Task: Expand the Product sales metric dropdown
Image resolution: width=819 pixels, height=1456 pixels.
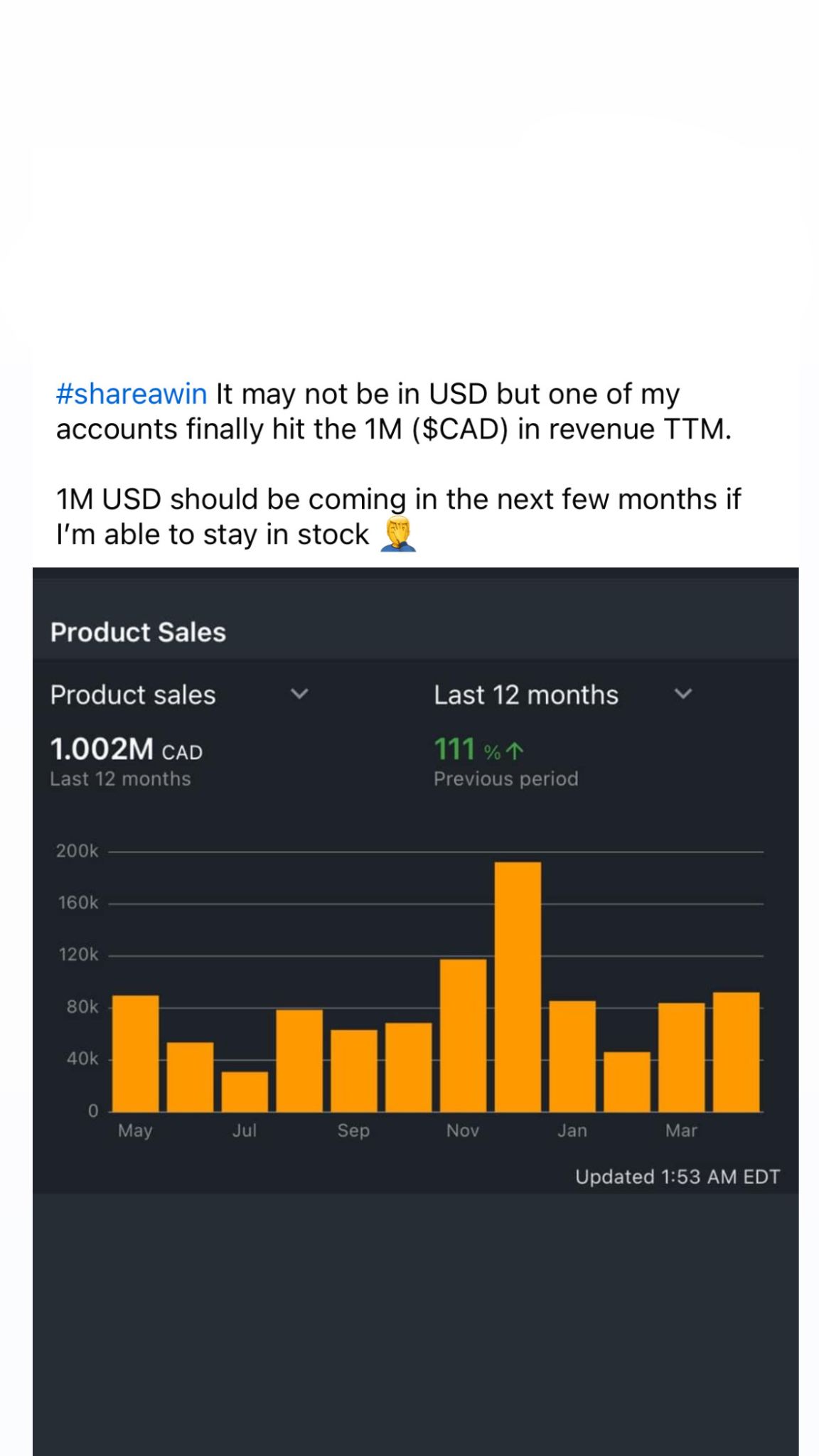Action: coord(299,694)
